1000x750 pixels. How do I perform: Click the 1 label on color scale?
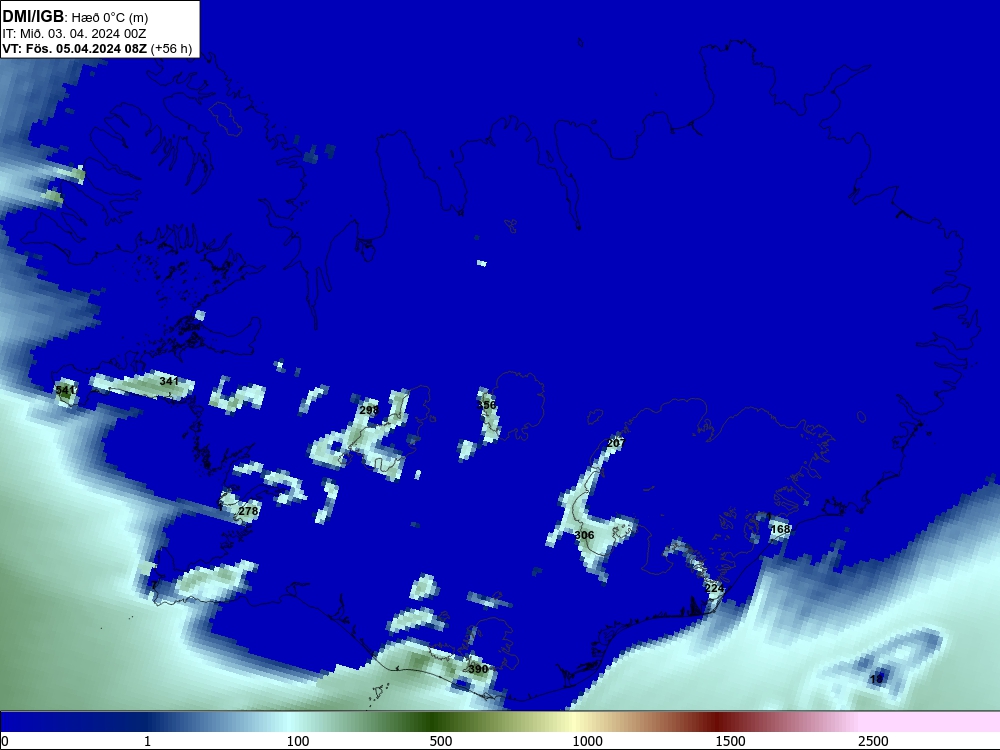tap(147, 741)
